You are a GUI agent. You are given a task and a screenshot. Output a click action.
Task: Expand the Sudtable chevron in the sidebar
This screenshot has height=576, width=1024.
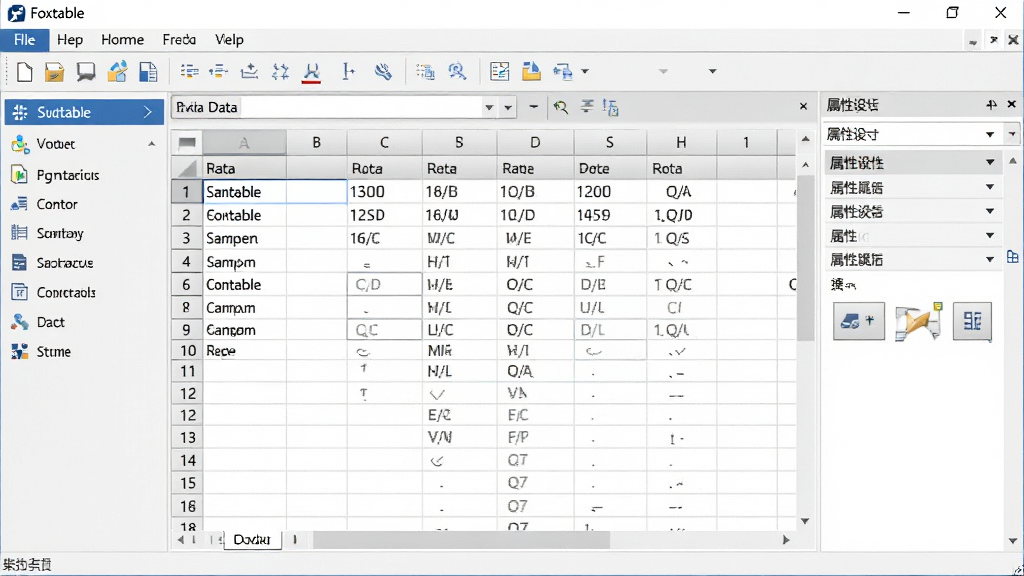pyautogui.click(x=148, y=112)
